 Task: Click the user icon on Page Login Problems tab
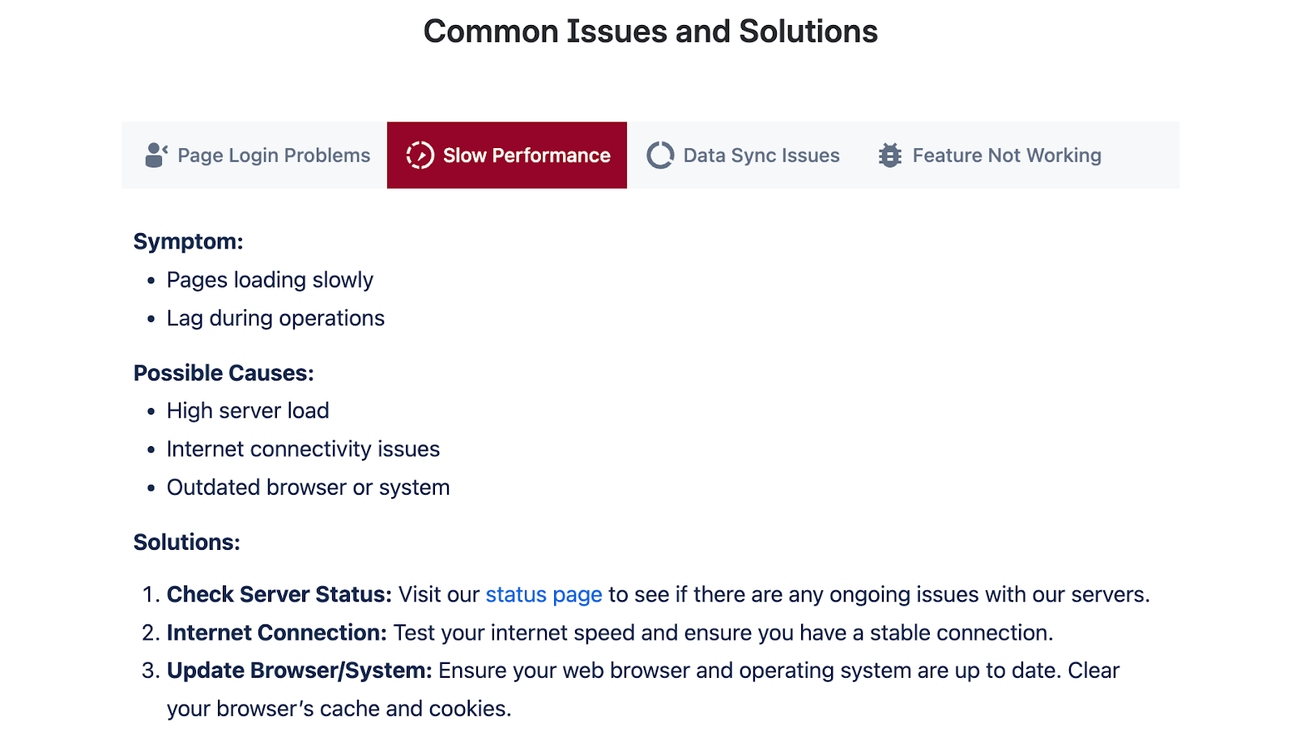(155, 155)
